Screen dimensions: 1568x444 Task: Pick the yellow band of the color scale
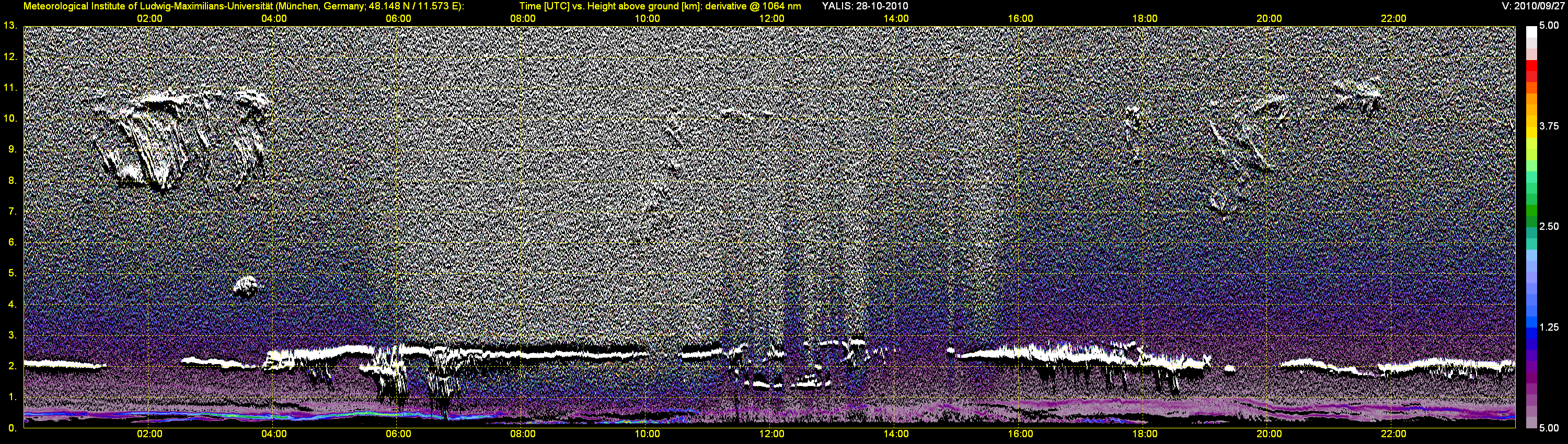(1531, 133)
